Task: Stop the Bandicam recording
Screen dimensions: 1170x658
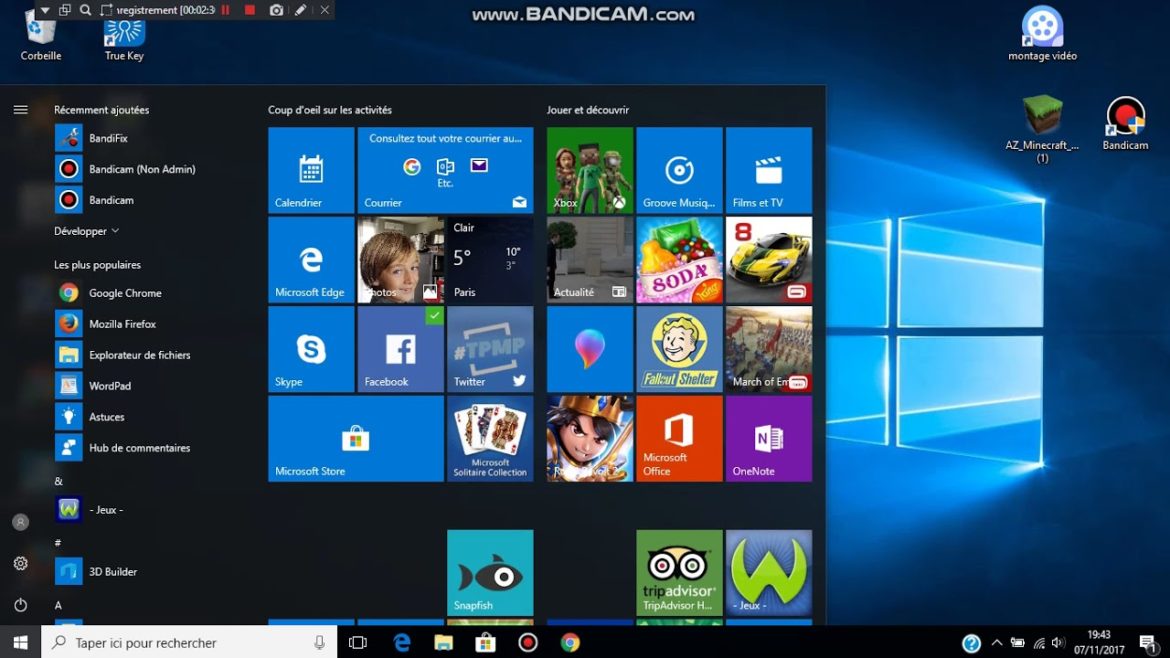Action: [x=250, y=10]
